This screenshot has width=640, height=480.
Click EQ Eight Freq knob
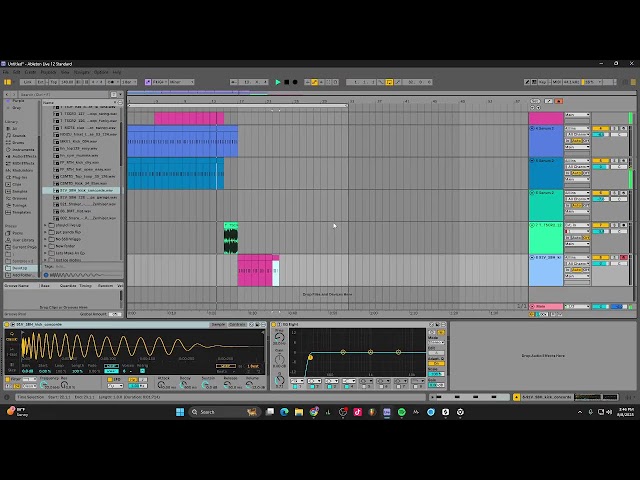point(279,338)
